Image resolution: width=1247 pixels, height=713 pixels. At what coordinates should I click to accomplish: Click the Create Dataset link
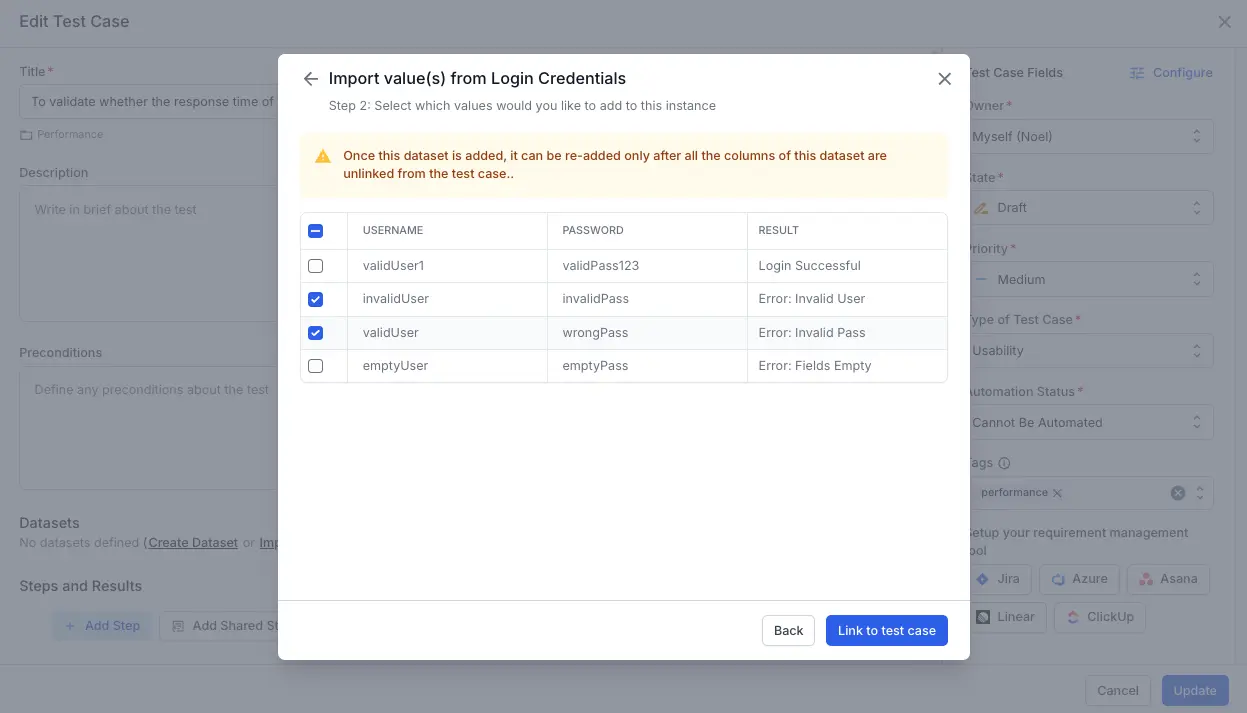click(193, 543)
